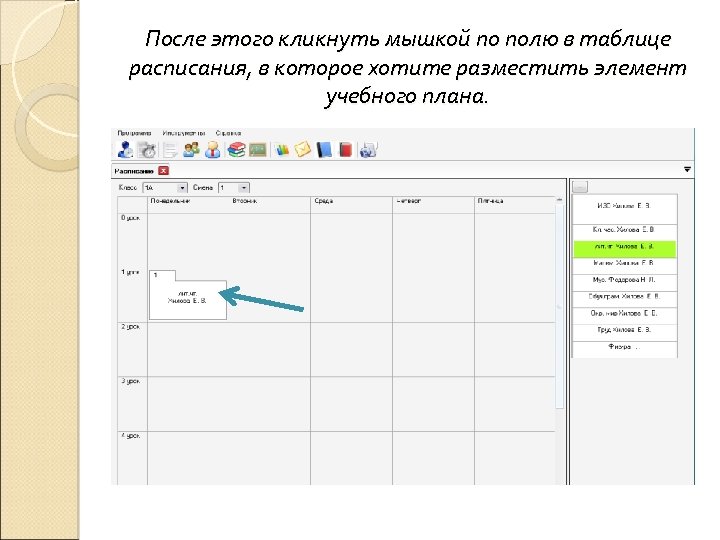Image resolution: width=720 pixels, height=540 pixels.
Task: Click the calendar stopwatch toolbar icon
Action: click(x=147, y=150)
